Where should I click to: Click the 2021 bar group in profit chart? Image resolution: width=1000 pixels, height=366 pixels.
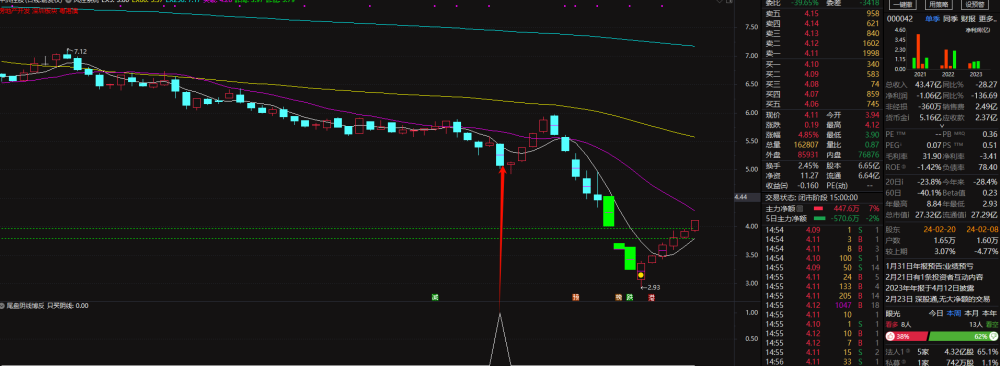920,51
